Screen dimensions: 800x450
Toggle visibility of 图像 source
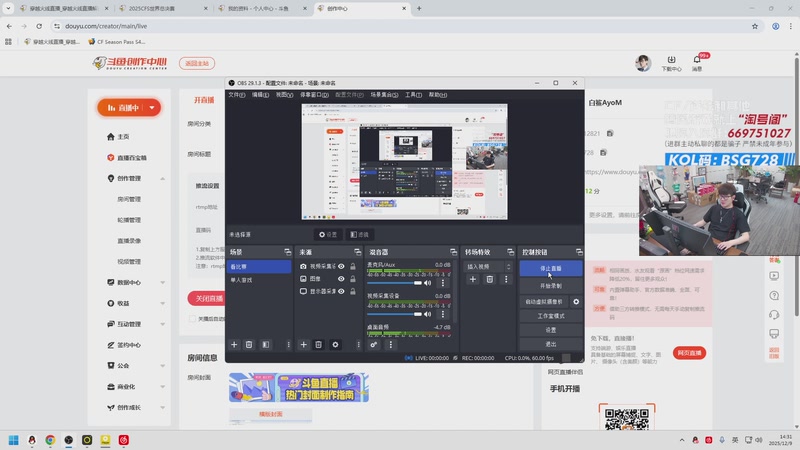coord(341,279)
